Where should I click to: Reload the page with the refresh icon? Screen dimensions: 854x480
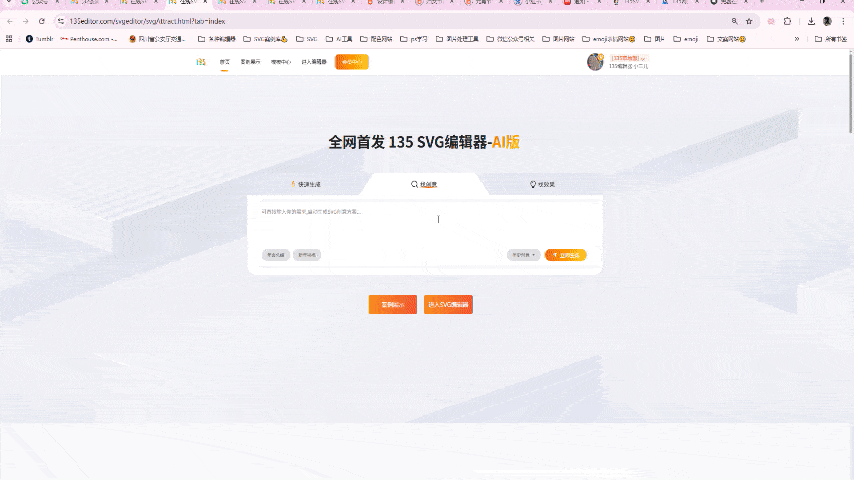tap(42, 21)
